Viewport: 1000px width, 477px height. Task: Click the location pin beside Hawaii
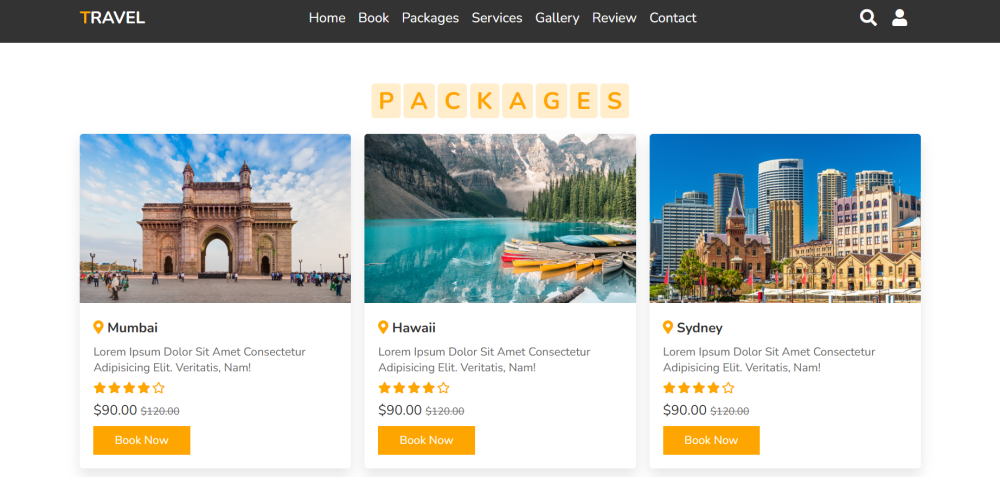click(x=383, y=327)
